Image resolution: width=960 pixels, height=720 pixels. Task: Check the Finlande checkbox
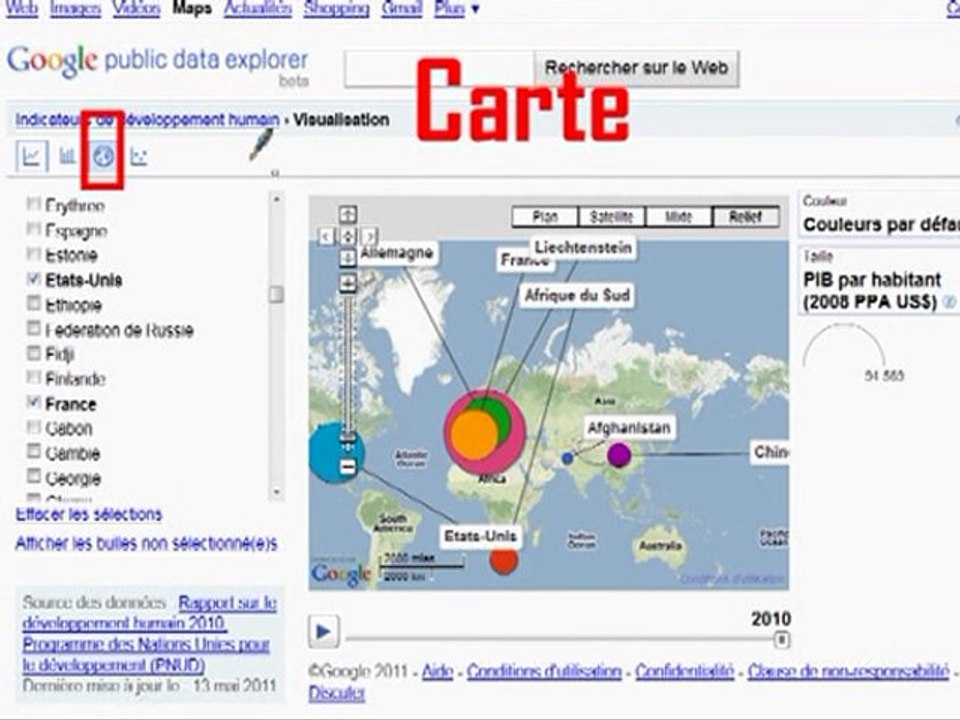(34, 377)
